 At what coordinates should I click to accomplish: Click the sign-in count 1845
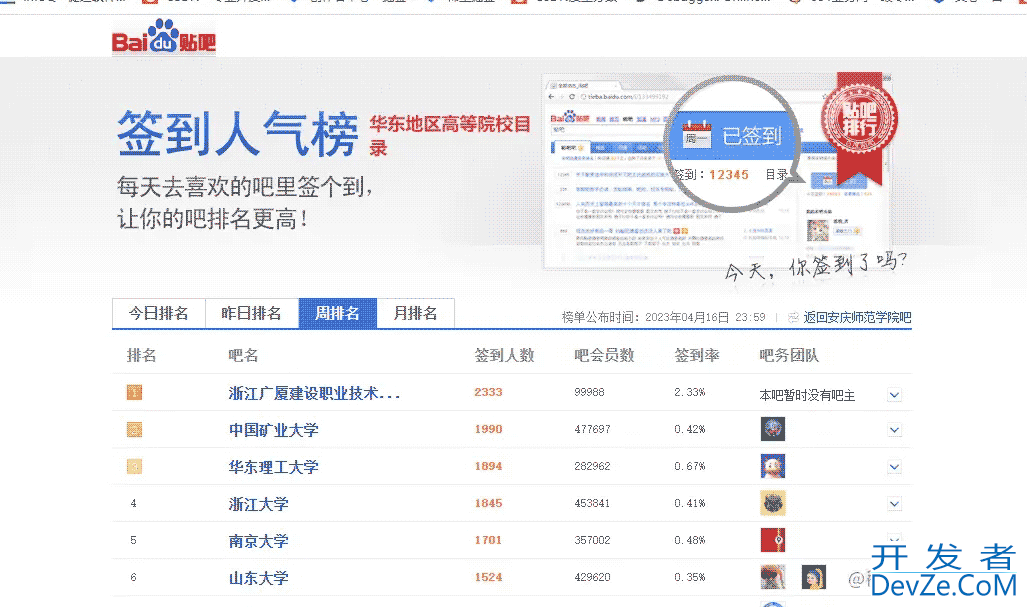489,503
